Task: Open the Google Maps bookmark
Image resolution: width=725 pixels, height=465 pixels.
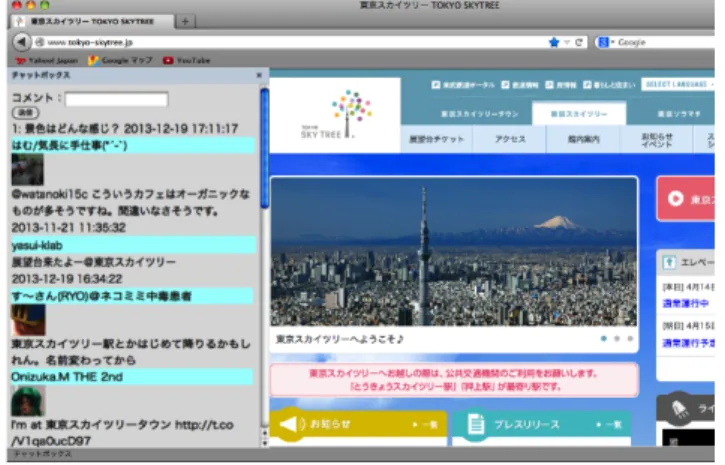Action: 120,61
